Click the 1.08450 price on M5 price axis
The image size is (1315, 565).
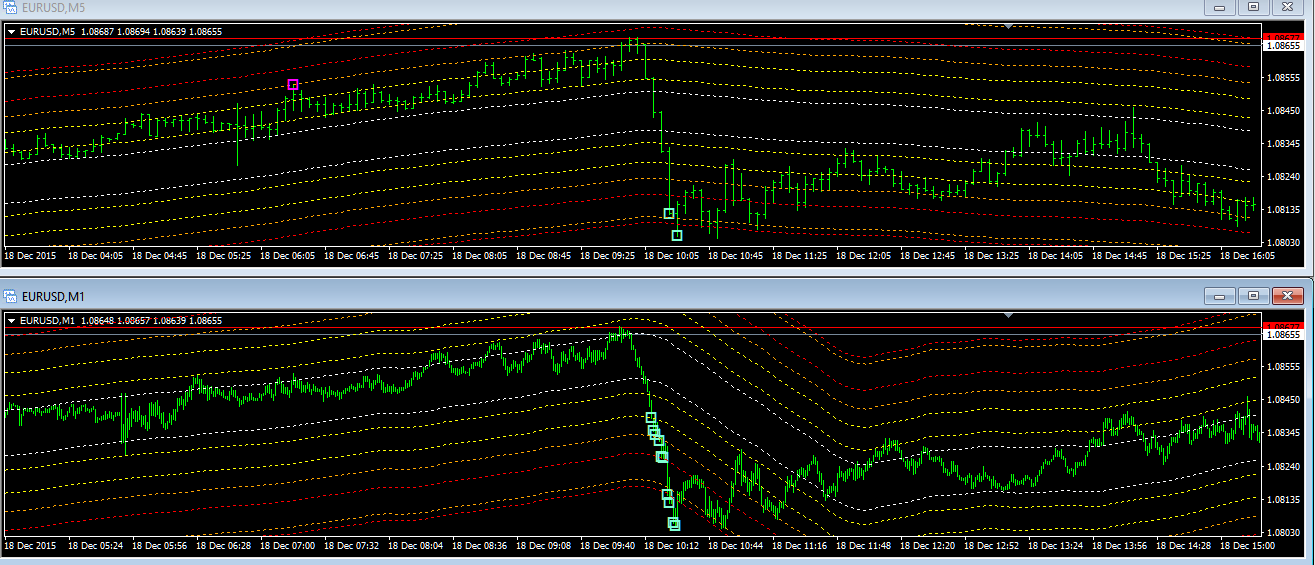click(x=1283, y=110)
